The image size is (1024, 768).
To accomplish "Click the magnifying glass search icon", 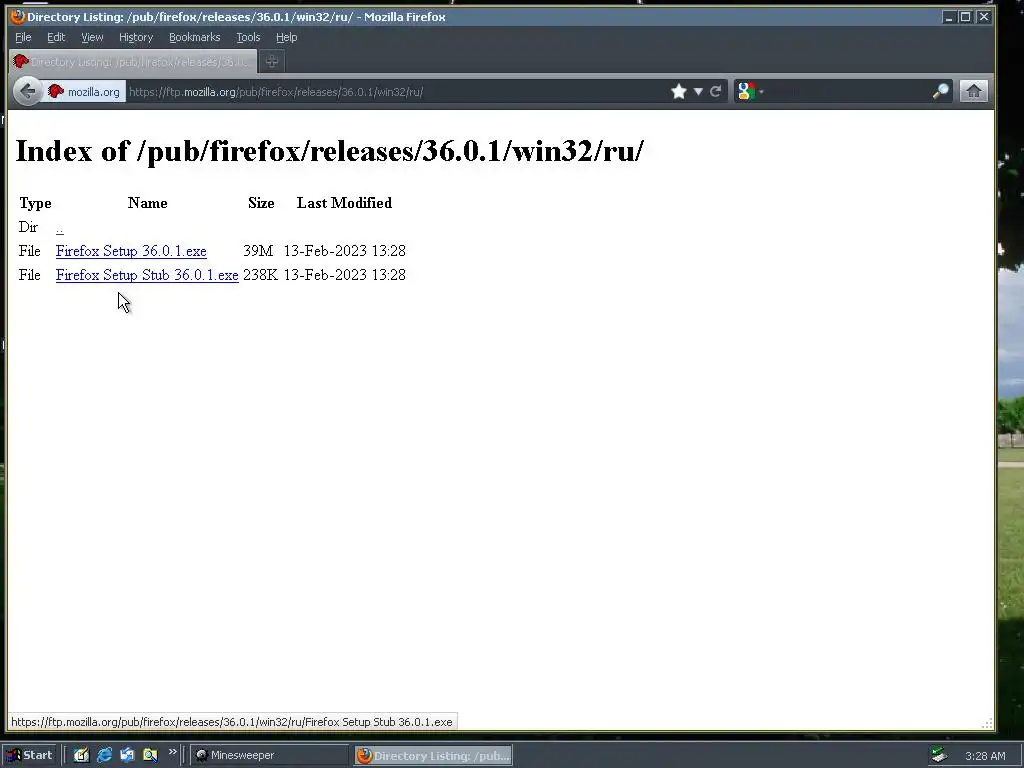I will 940,91.
